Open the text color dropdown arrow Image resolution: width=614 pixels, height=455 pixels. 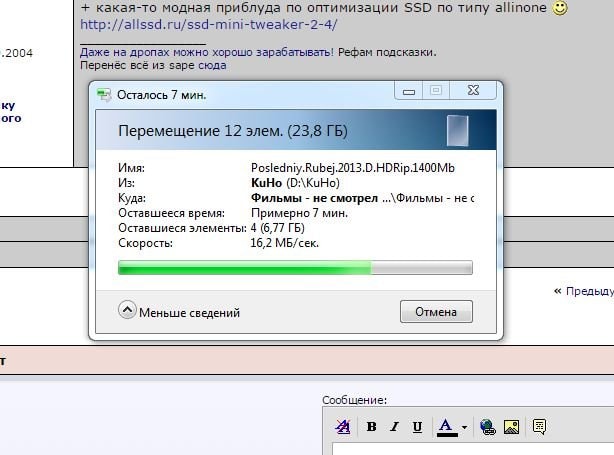click(464, 427)
